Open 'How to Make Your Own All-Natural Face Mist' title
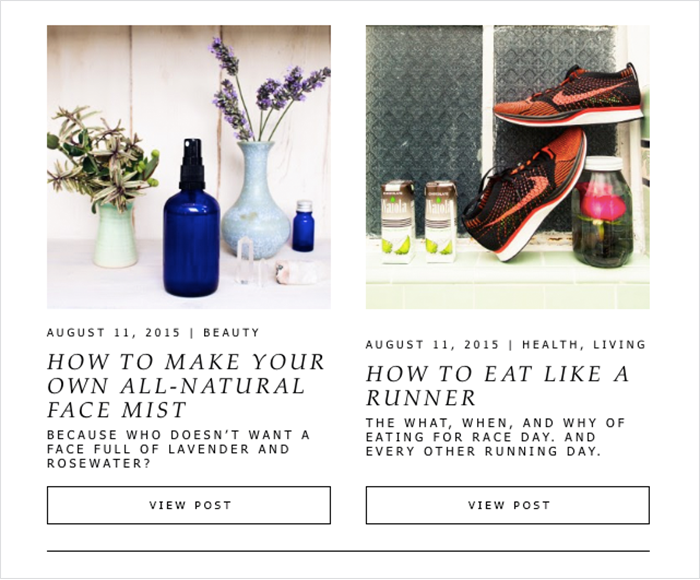This screenshot has height=580, width=700. pos(186,386)
